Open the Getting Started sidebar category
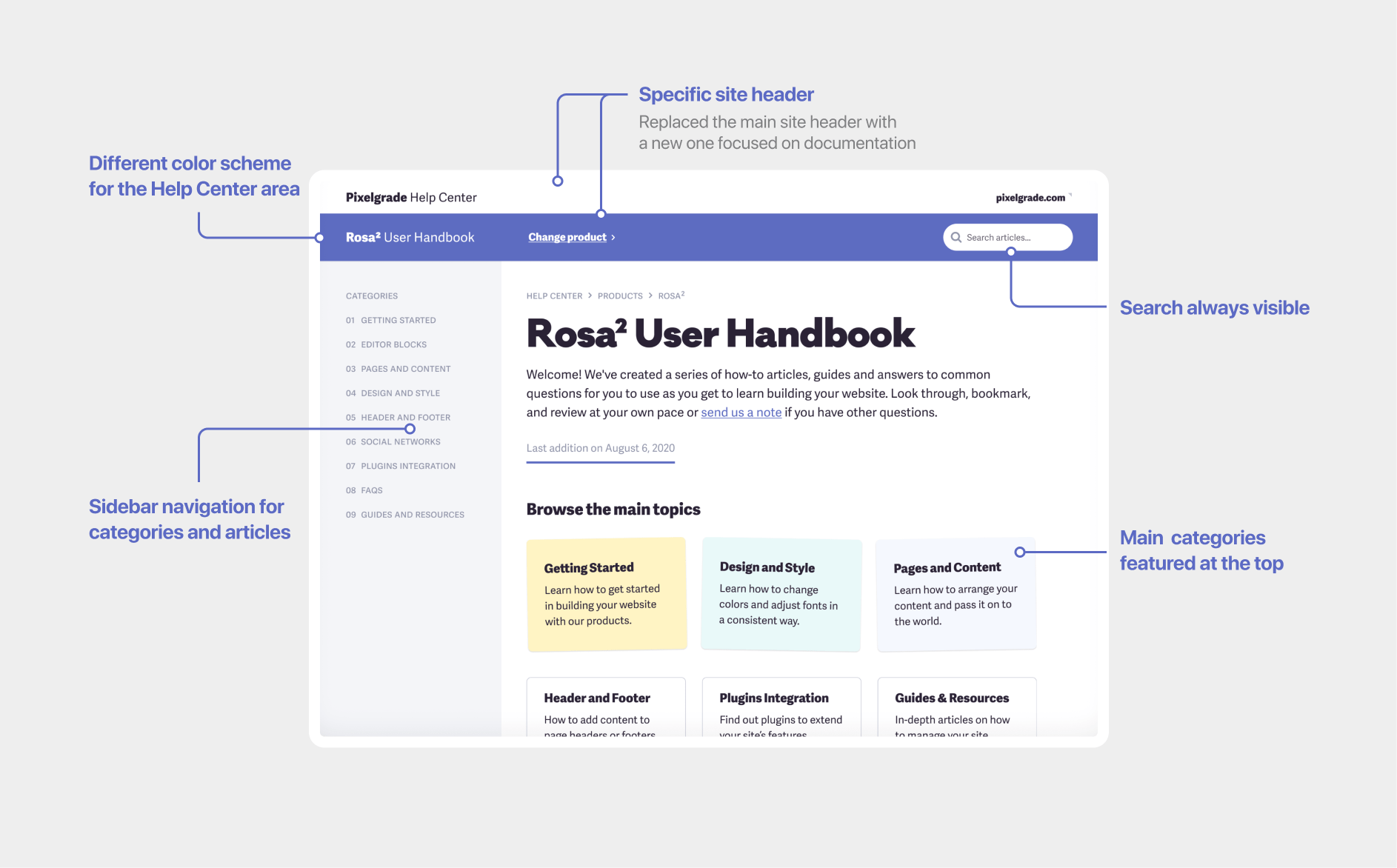Viewport: 1397px width, 868px height. (x=391, y=321)
